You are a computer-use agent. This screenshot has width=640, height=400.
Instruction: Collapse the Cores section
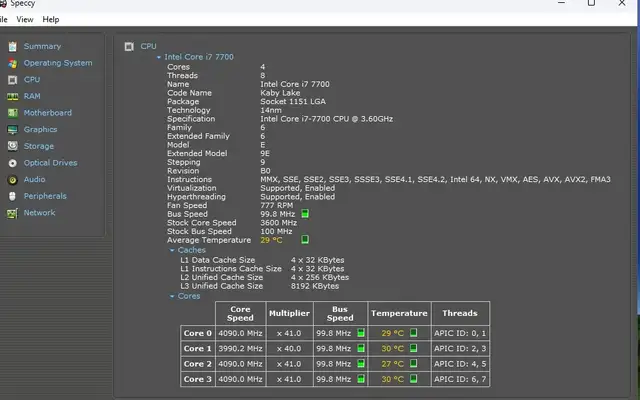tap(172, 296)
